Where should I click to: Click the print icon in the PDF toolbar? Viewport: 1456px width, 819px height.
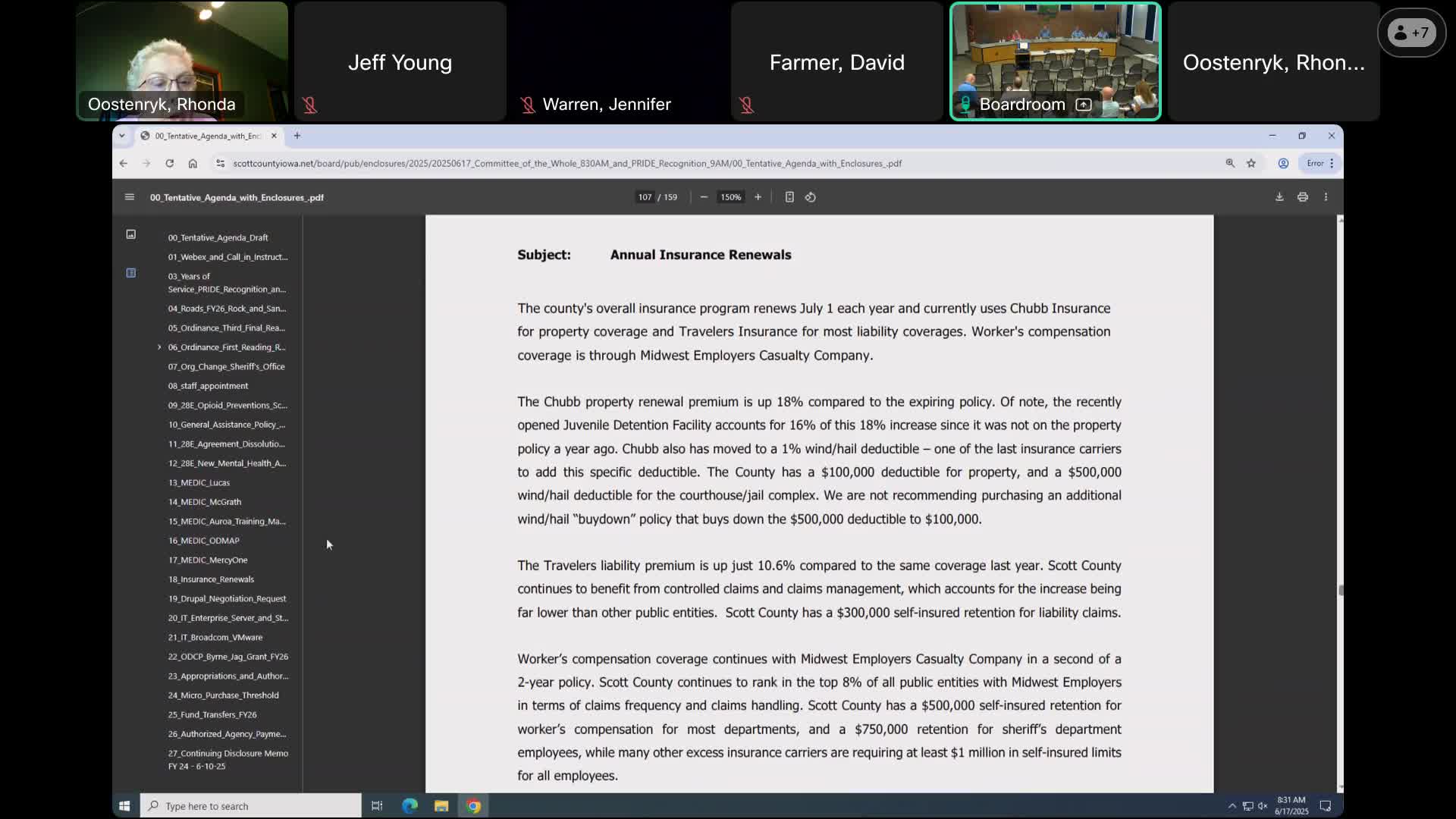click(1303, 197)
